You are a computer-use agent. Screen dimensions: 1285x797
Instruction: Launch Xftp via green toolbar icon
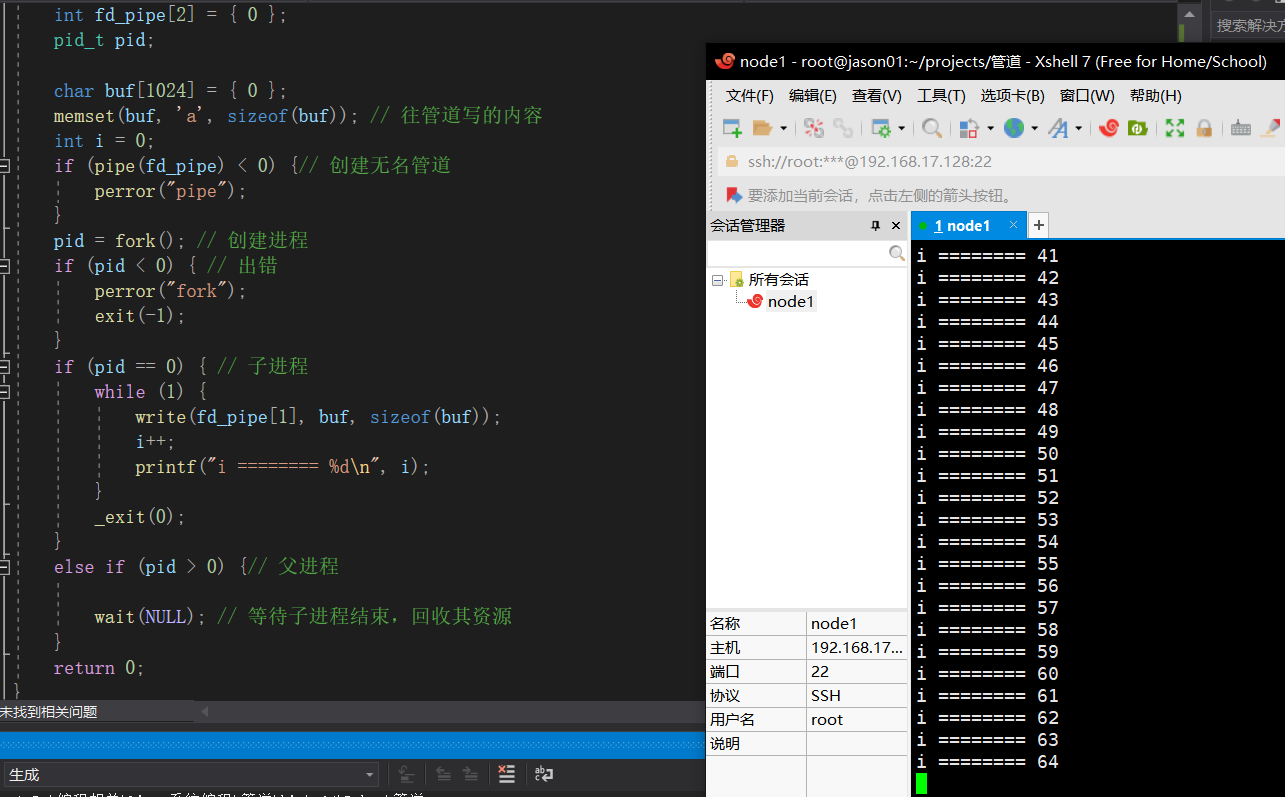(x=1137, y=128)
